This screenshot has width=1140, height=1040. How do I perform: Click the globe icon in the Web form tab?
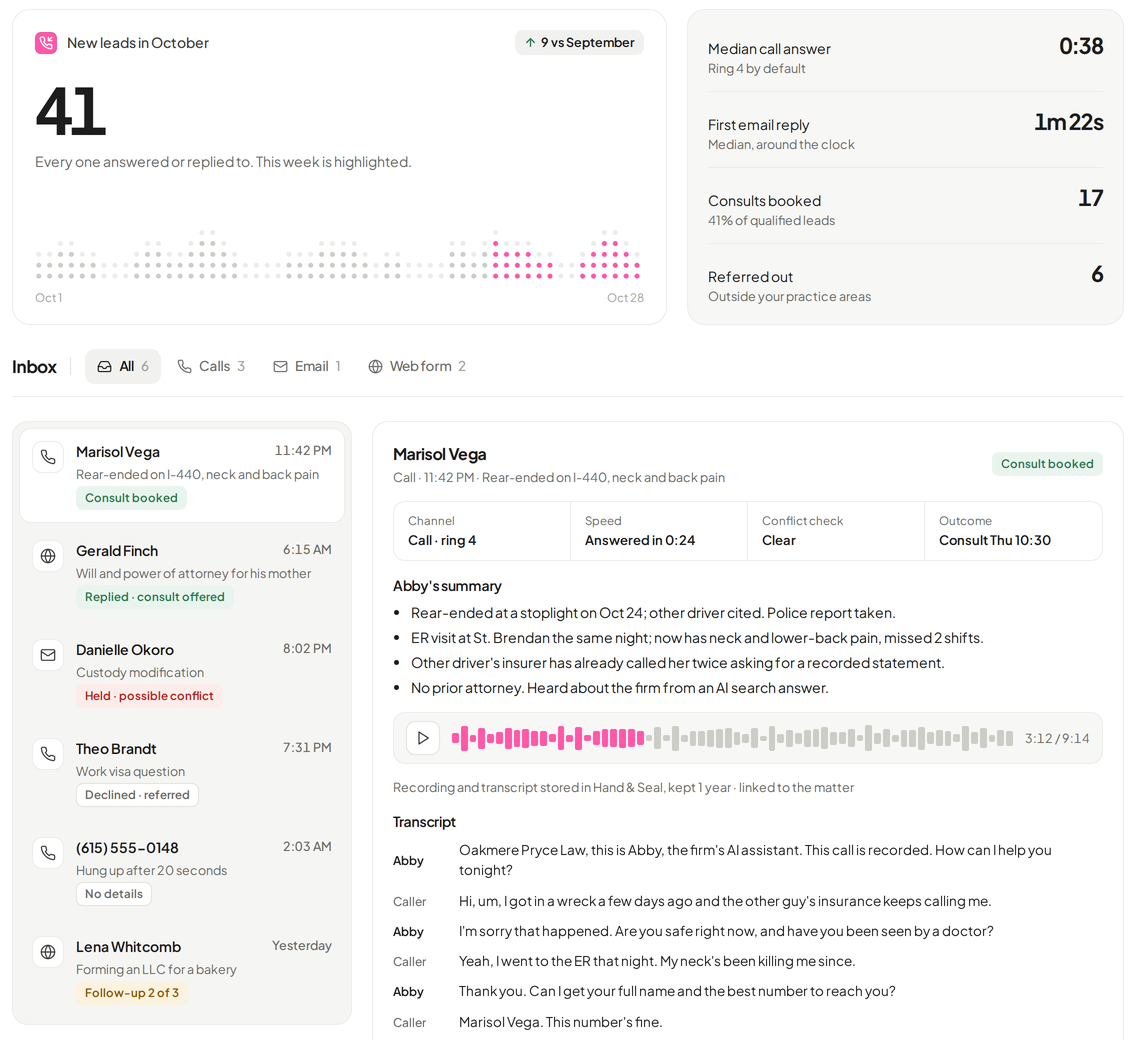(375, 367)
